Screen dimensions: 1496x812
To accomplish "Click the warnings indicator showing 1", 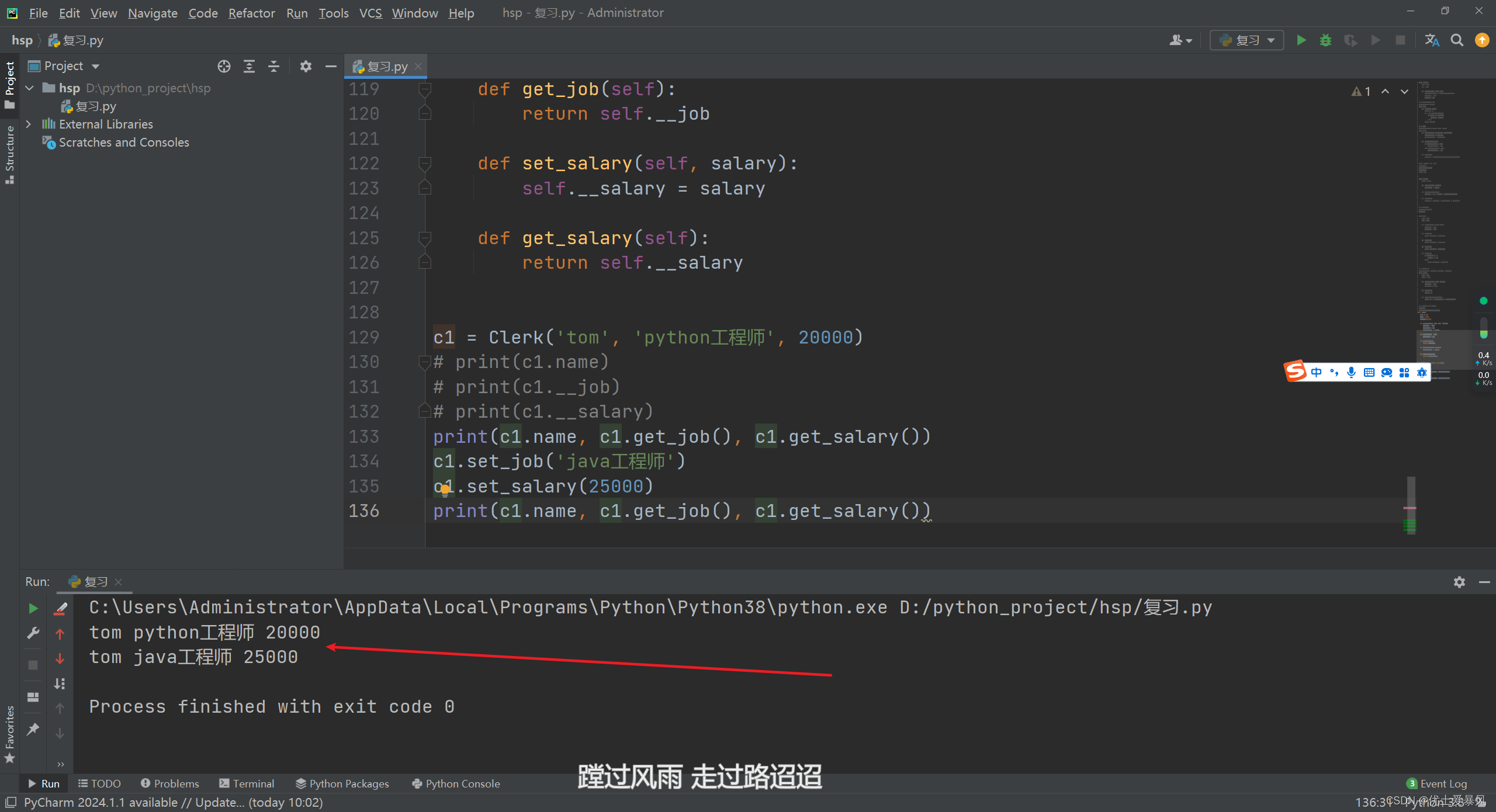I will pyautogui.click(x=1361, y=92).
